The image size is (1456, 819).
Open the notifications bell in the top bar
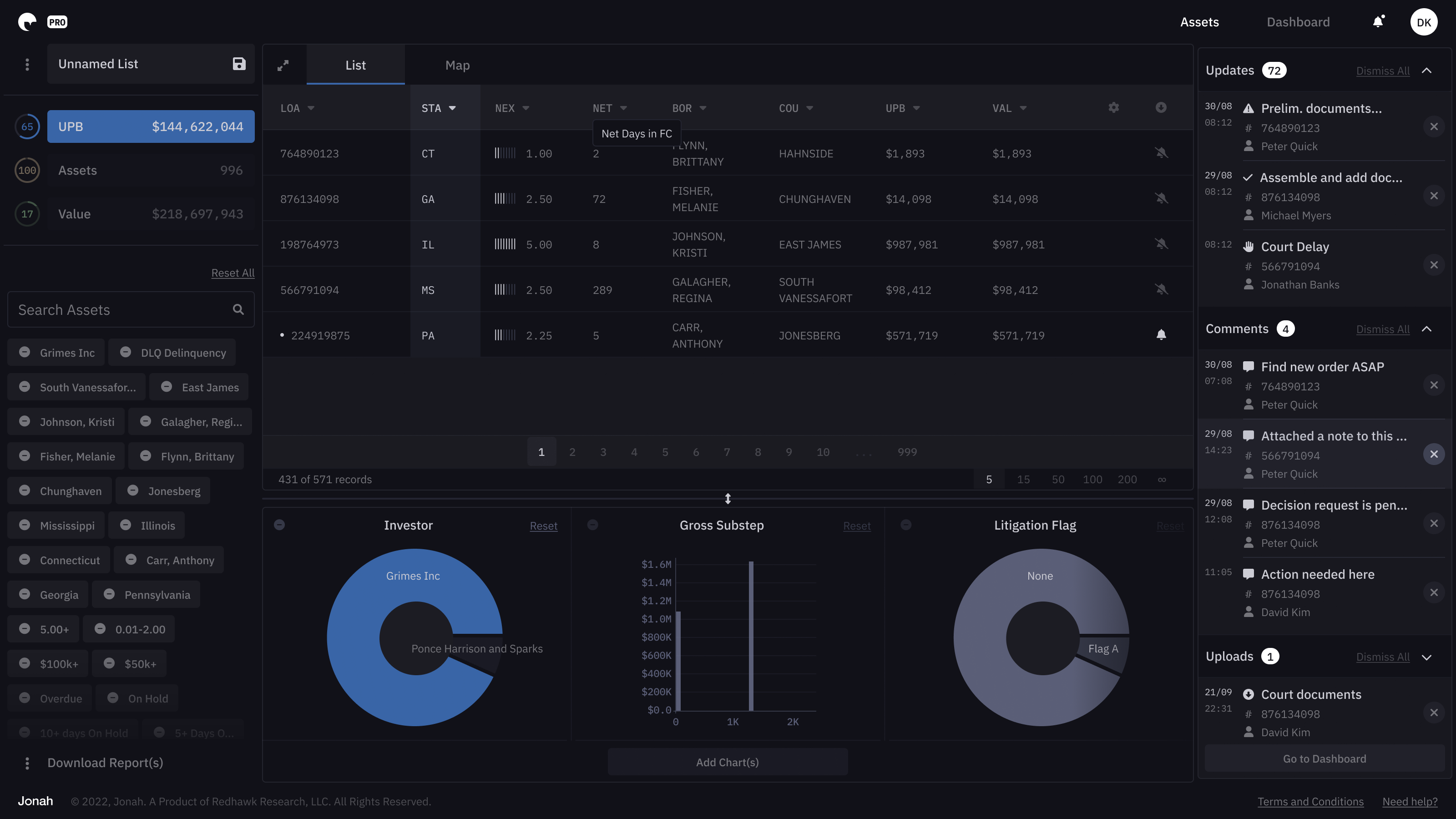tap(1379, 22)
